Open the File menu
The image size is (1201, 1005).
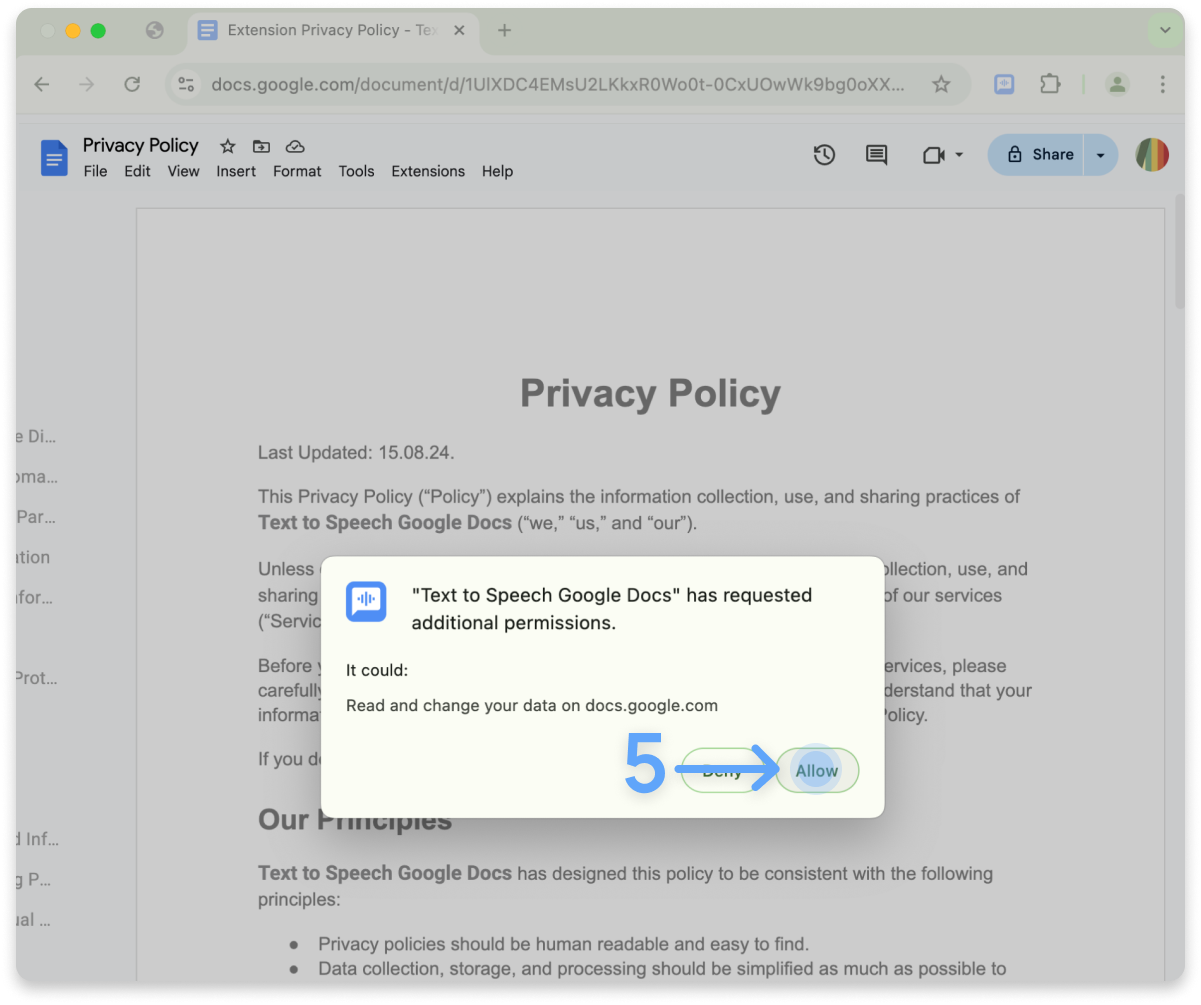pos(95,171)
